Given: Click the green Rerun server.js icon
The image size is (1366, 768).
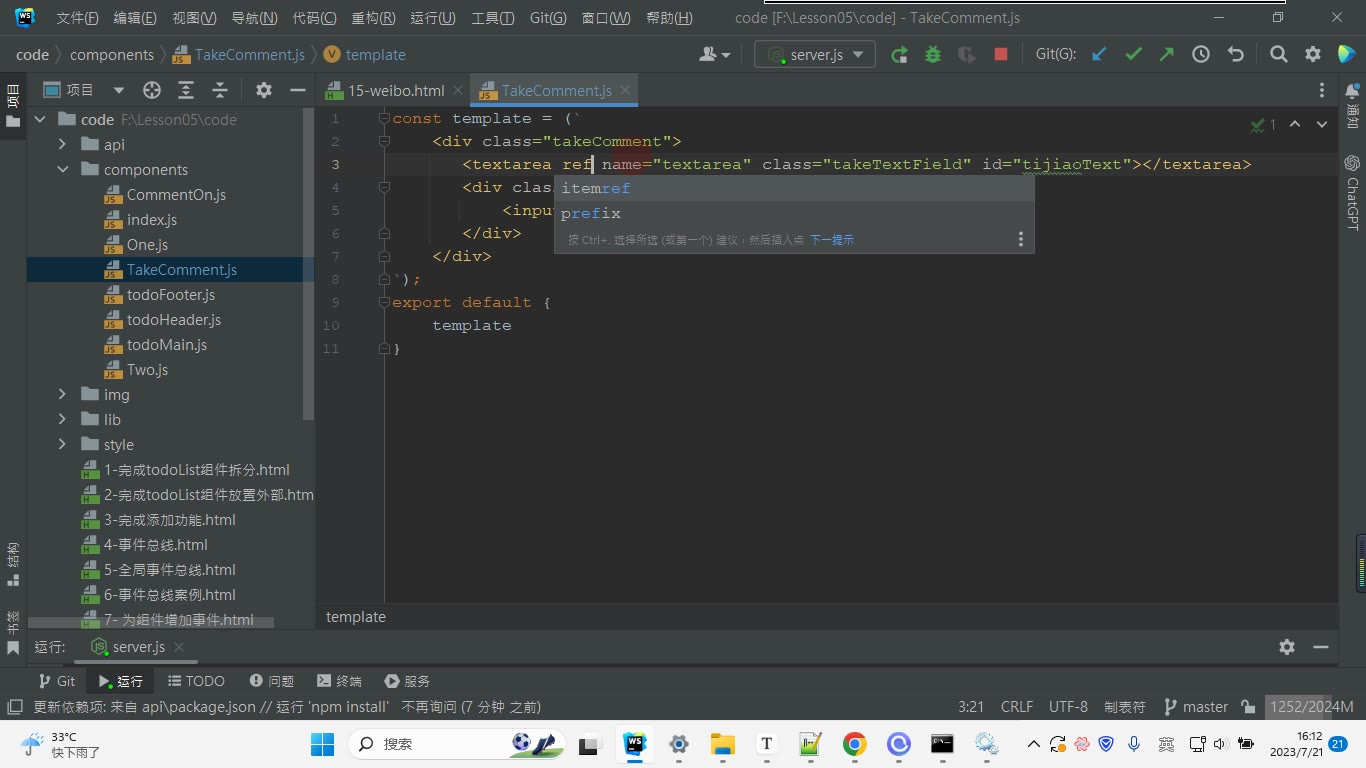Looking at the screenshot, I should [899, 55].
